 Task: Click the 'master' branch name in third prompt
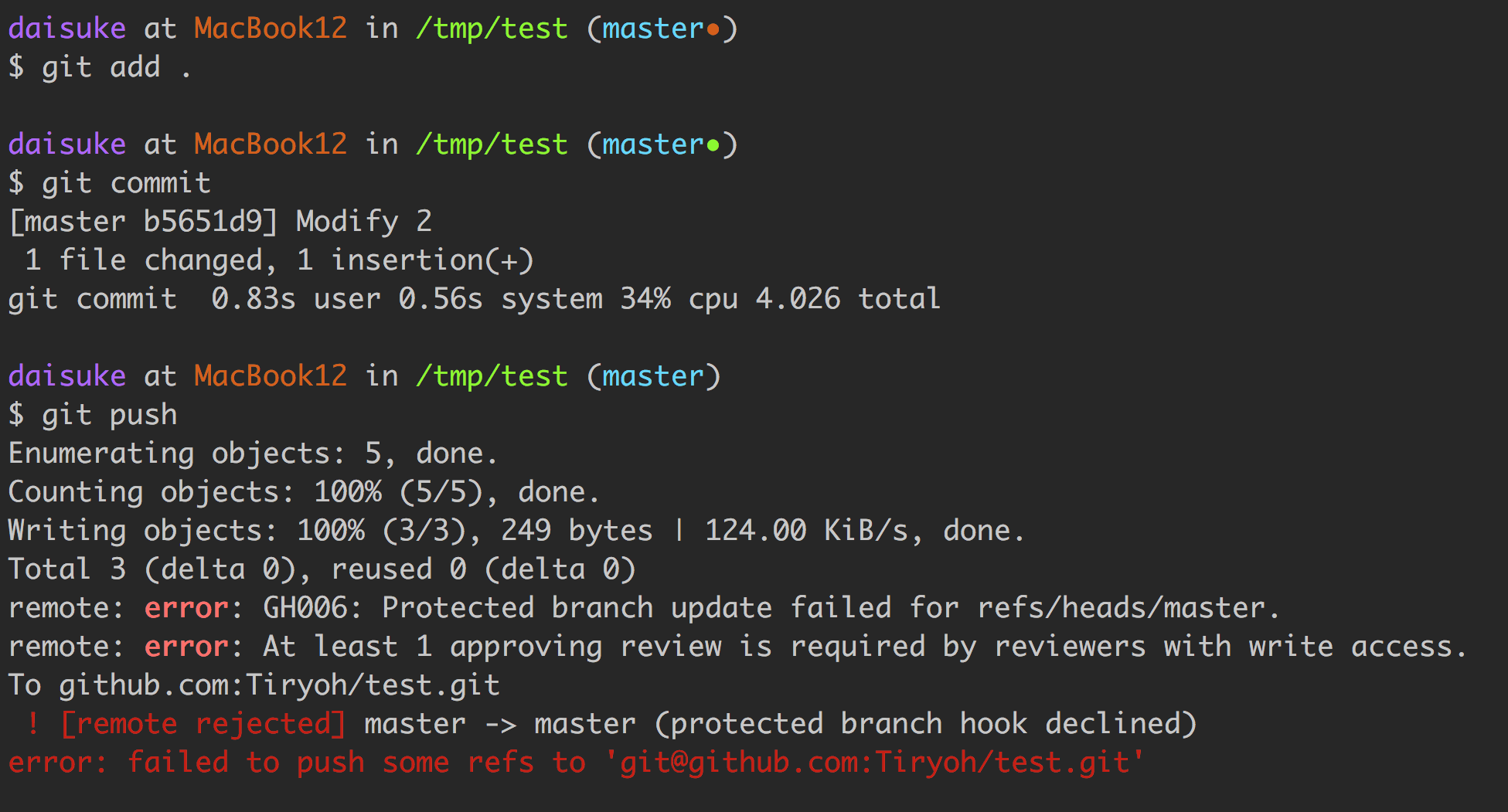click(652, 376)
